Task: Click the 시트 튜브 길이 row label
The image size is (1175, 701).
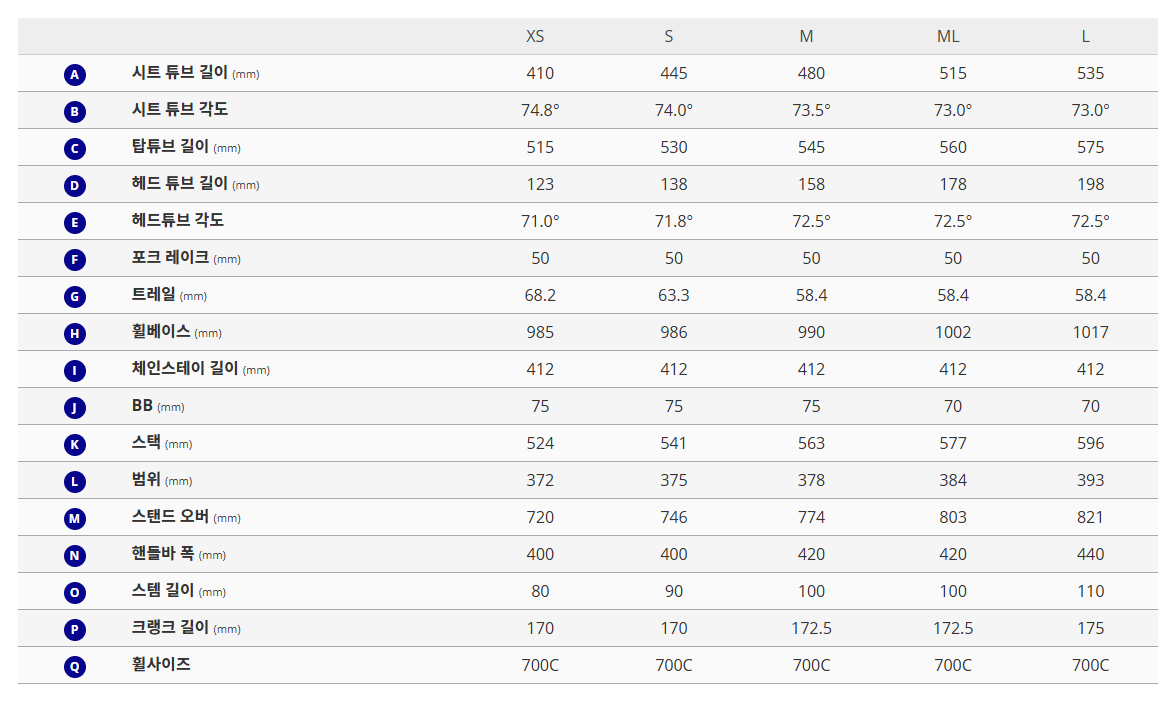Action: pyautogui.click(x=180, y=73)
